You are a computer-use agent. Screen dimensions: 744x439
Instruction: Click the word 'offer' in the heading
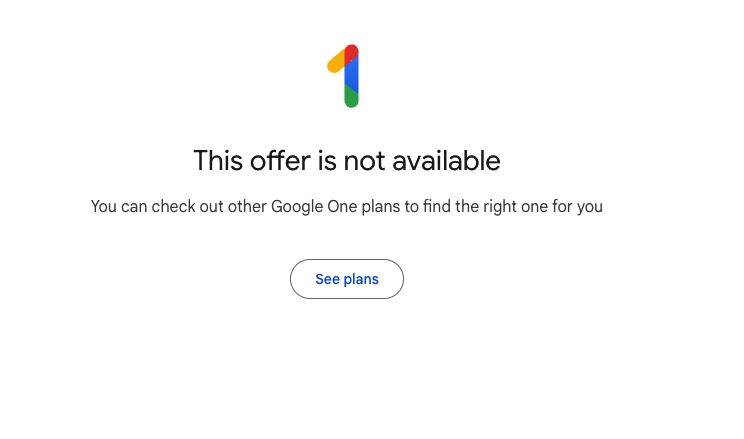(x=280, y=160)
